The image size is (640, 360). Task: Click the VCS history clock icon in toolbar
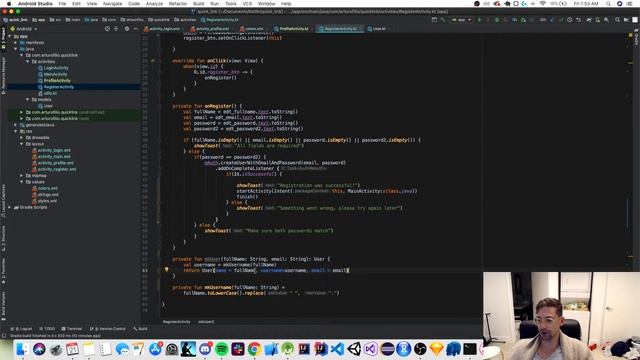(569, 20)
